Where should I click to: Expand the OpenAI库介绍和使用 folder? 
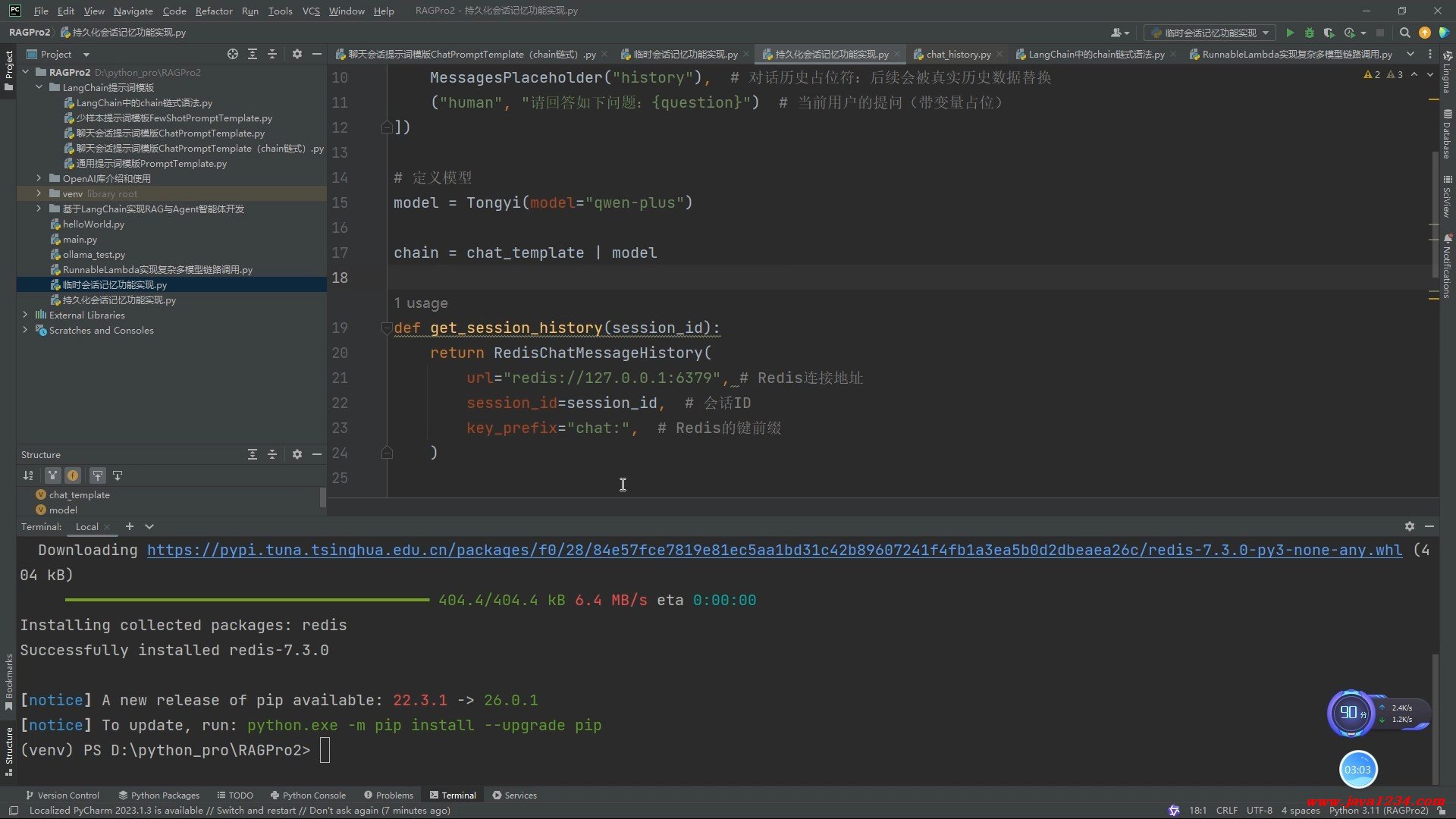39,178
